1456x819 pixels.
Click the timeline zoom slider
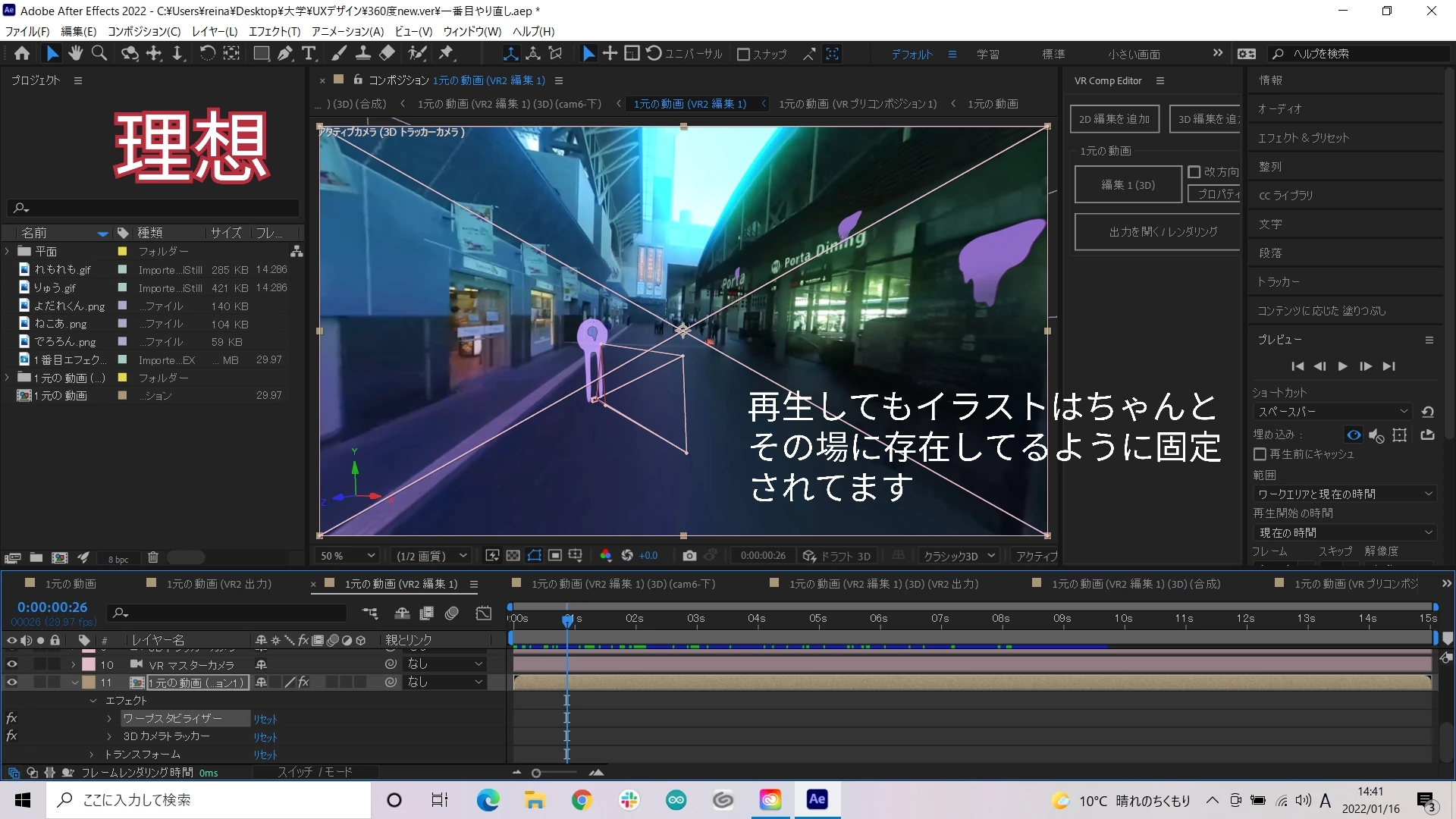(536, 773)
